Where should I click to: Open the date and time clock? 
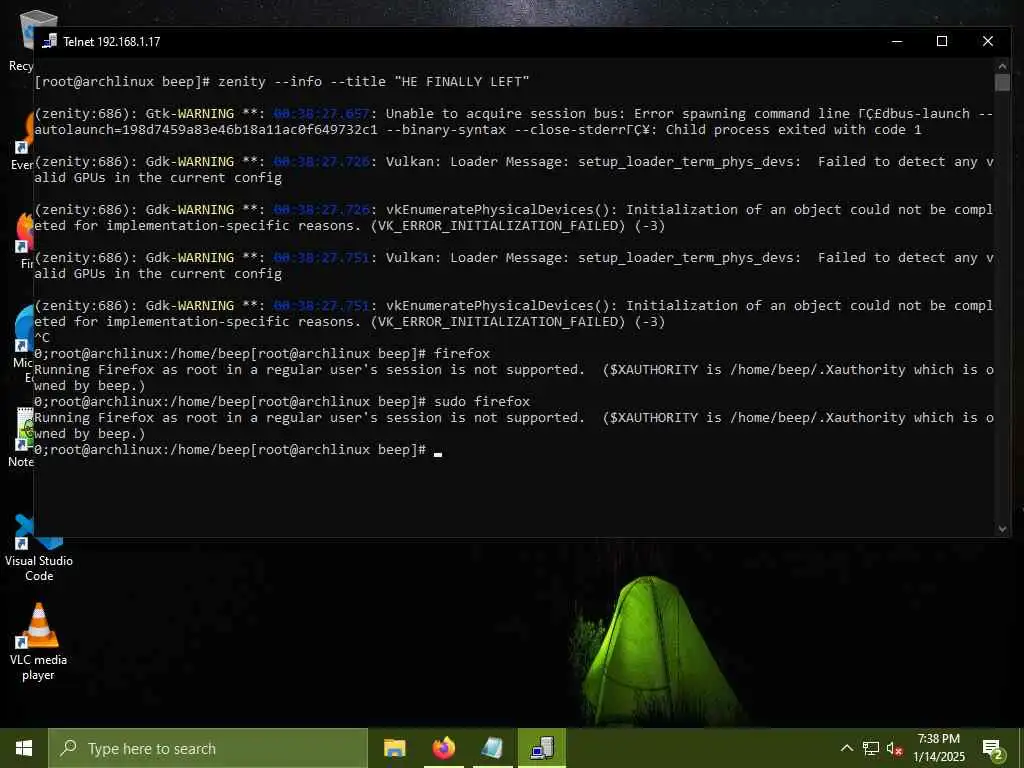pyautogui.click(x=938, y=748)
